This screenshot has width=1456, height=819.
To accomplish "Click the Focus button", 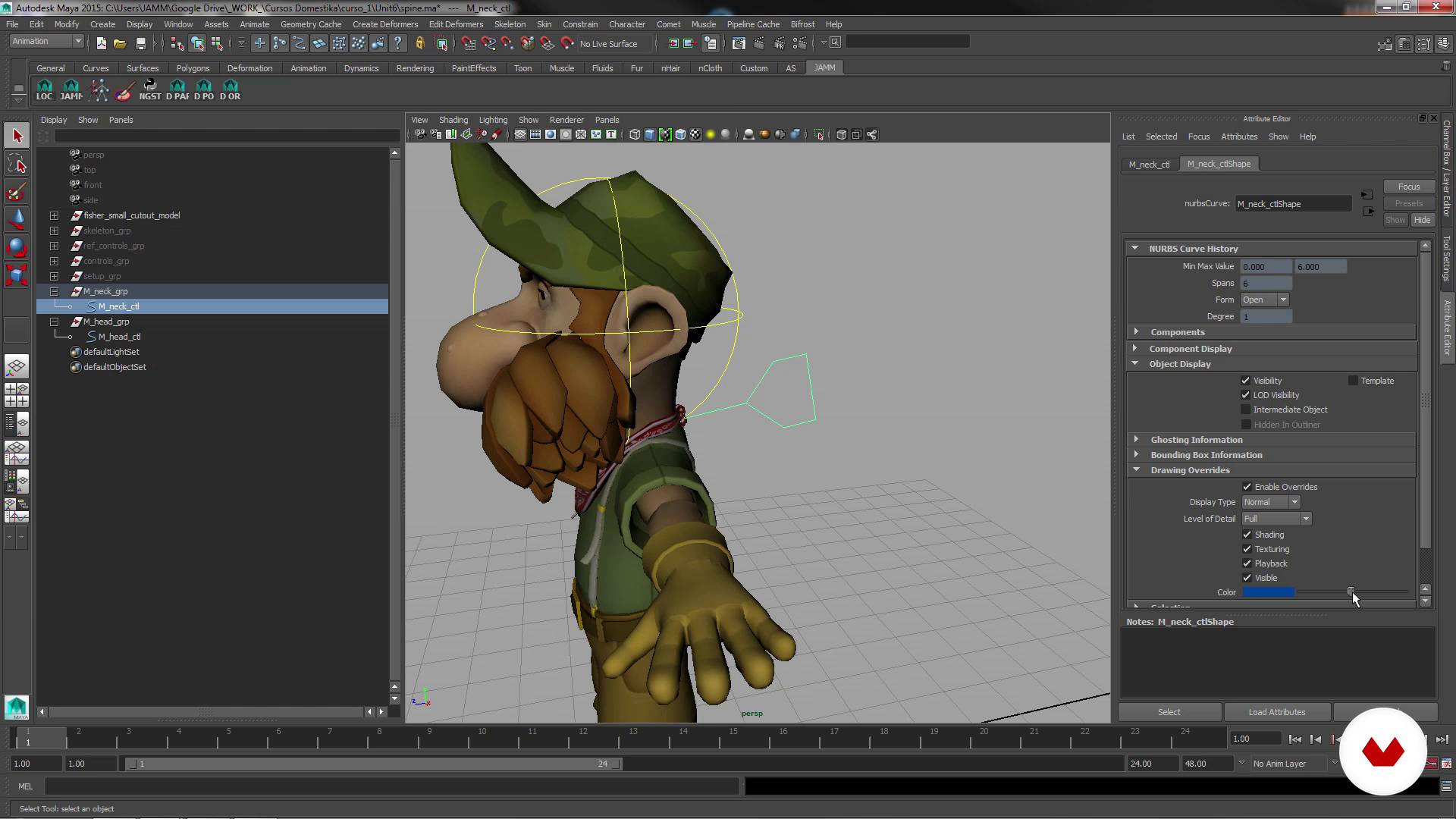I will (1408, 187).
